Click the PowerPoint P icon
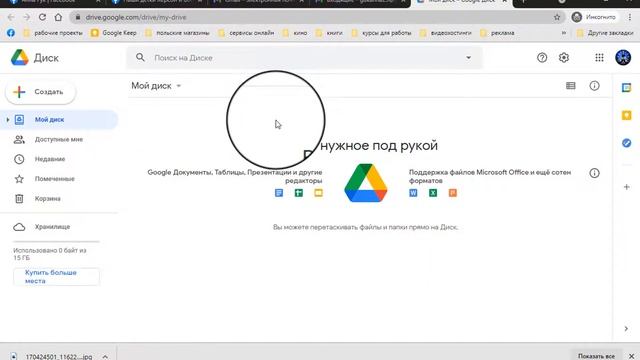Screen dimensions: 640x360 point(453,193)
